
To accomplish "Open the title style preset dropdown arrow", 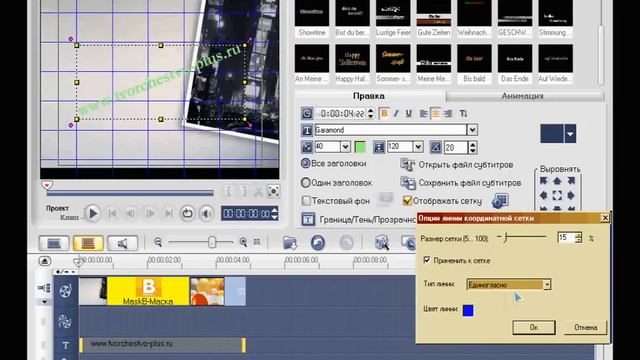I will [x=570, y=134].
